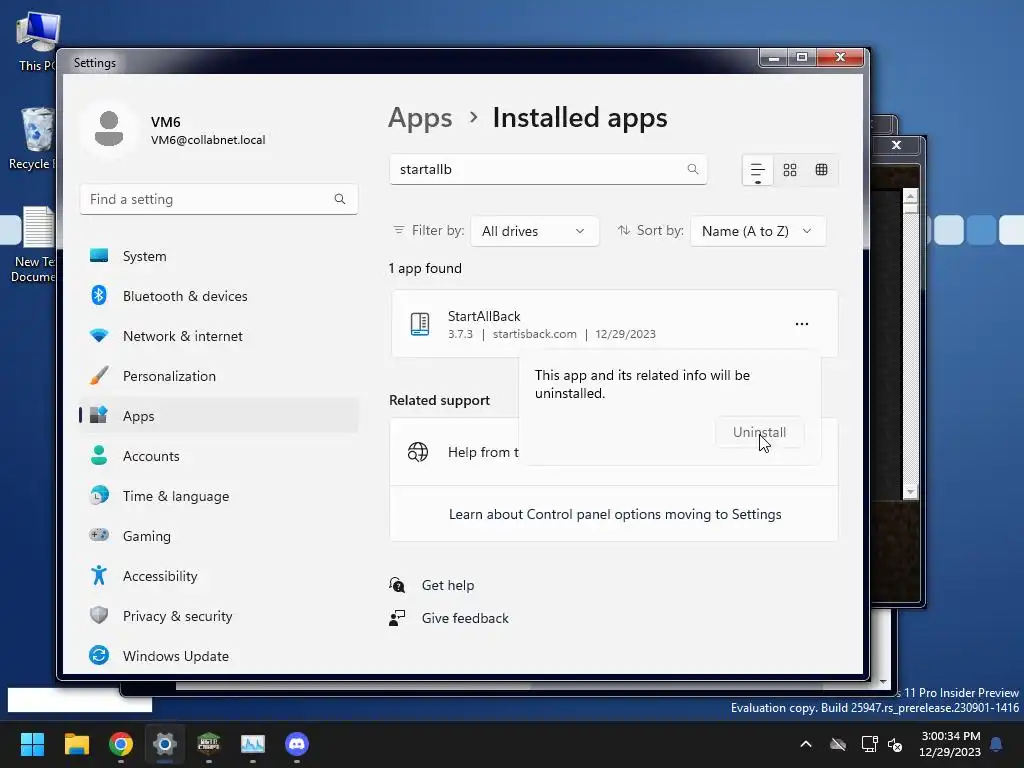Click the Find a setting search box
The height and width of the screenshot is (768, 1024).
tap(218, 199)
